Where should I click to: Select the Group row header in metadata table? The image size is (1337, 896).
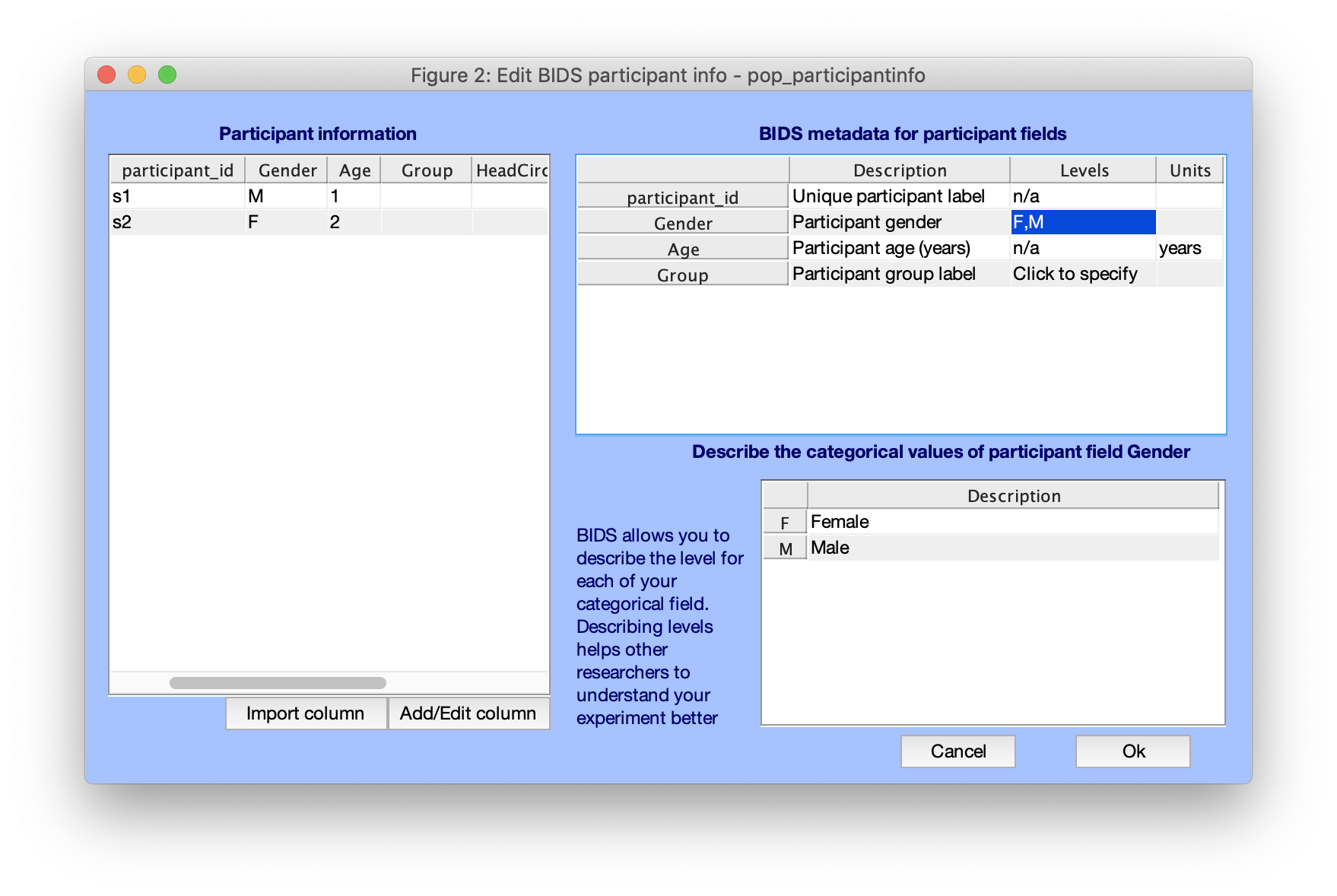pos(682,275)
